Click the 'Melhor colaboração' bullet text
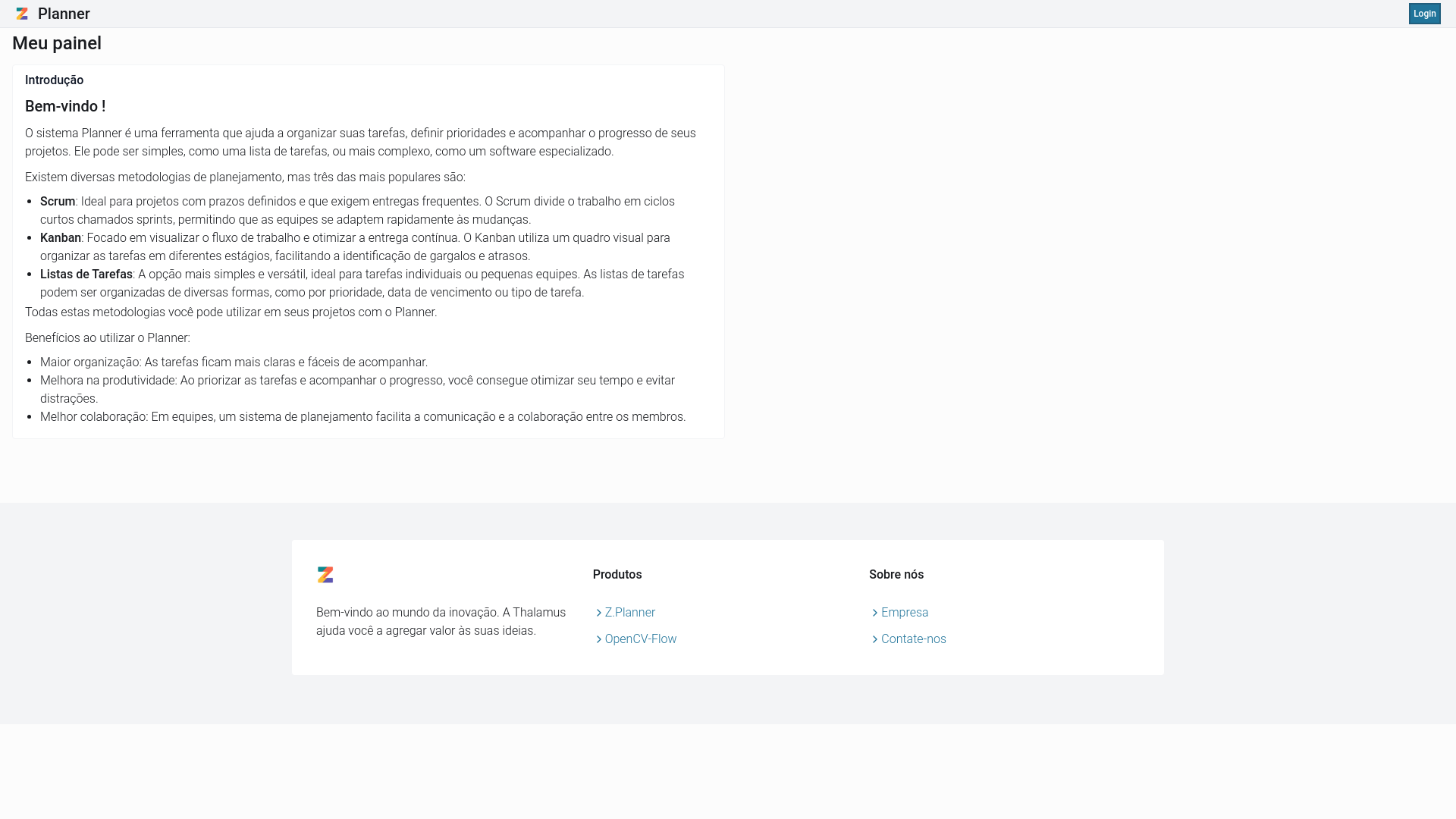Viewport: 1456px width, 819px height. (362, 416)
